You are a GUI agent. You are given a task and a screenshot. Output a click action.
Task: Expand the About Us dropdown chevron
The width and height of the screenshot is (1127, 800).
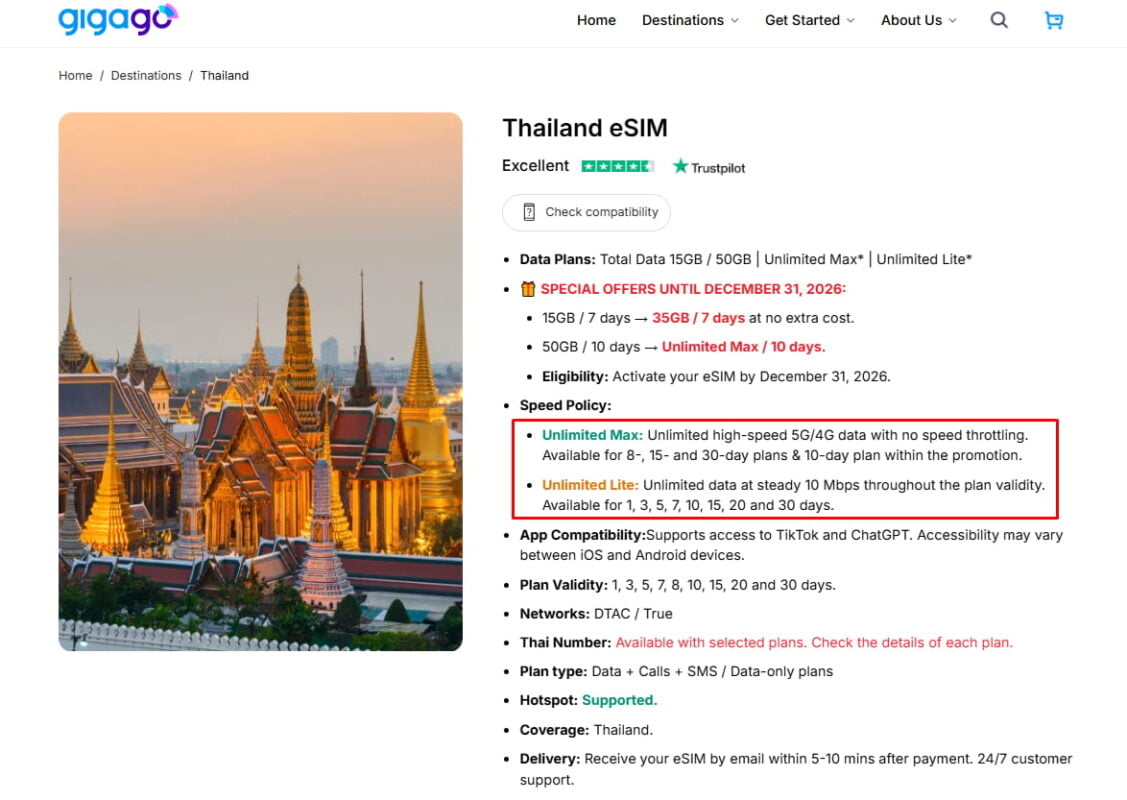[x=952, y=21]
